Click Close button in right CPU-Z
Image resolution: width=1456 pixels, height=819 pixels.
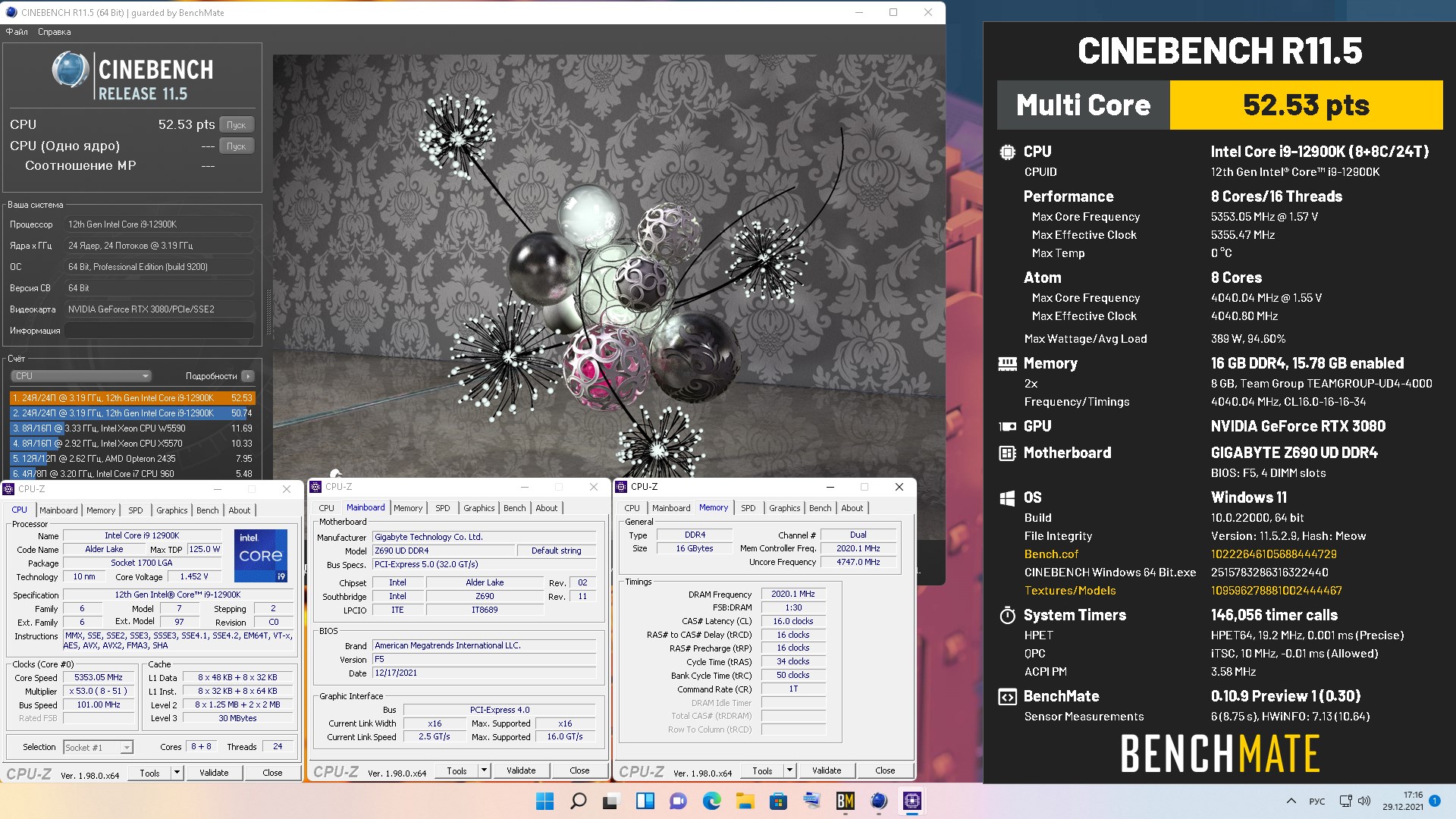(x=885, y=770)
